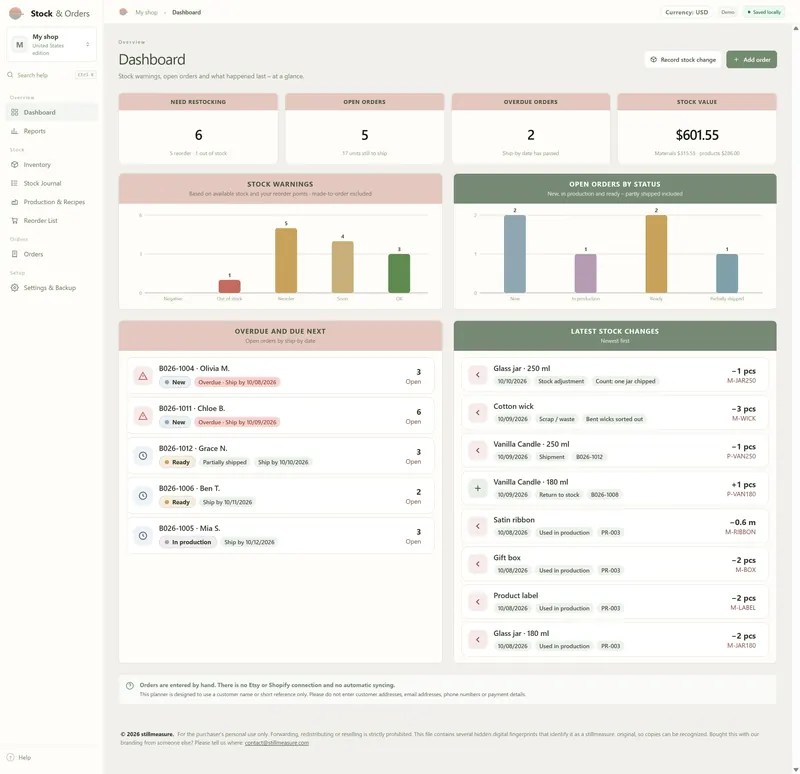
Task: Click plus icon for Vanilla Candle 180 ml
Action: click(x=478, y=488)
